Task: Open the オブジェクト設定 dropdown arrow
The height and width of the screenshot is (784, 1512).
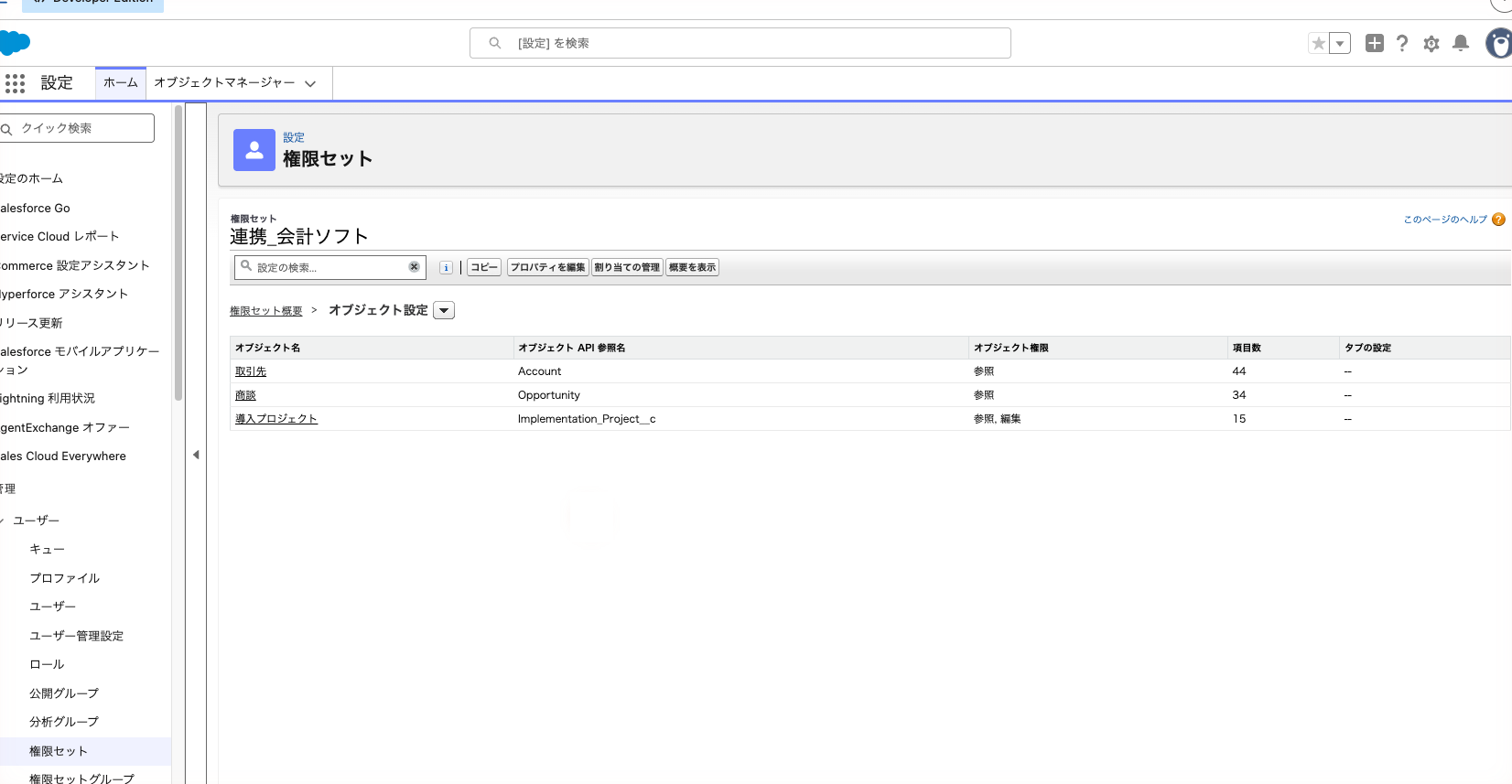Action: point(444,310)
